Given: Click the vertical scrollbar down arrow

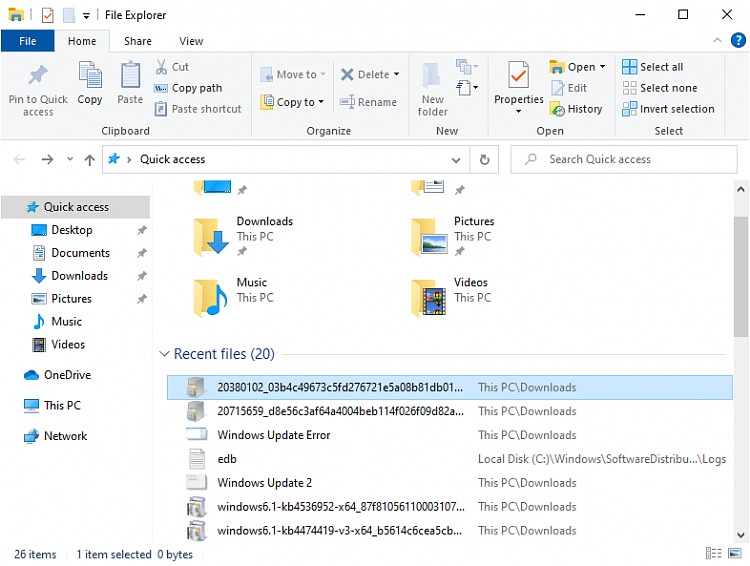Looking at the screenshot, I should (x=740, y=535).
